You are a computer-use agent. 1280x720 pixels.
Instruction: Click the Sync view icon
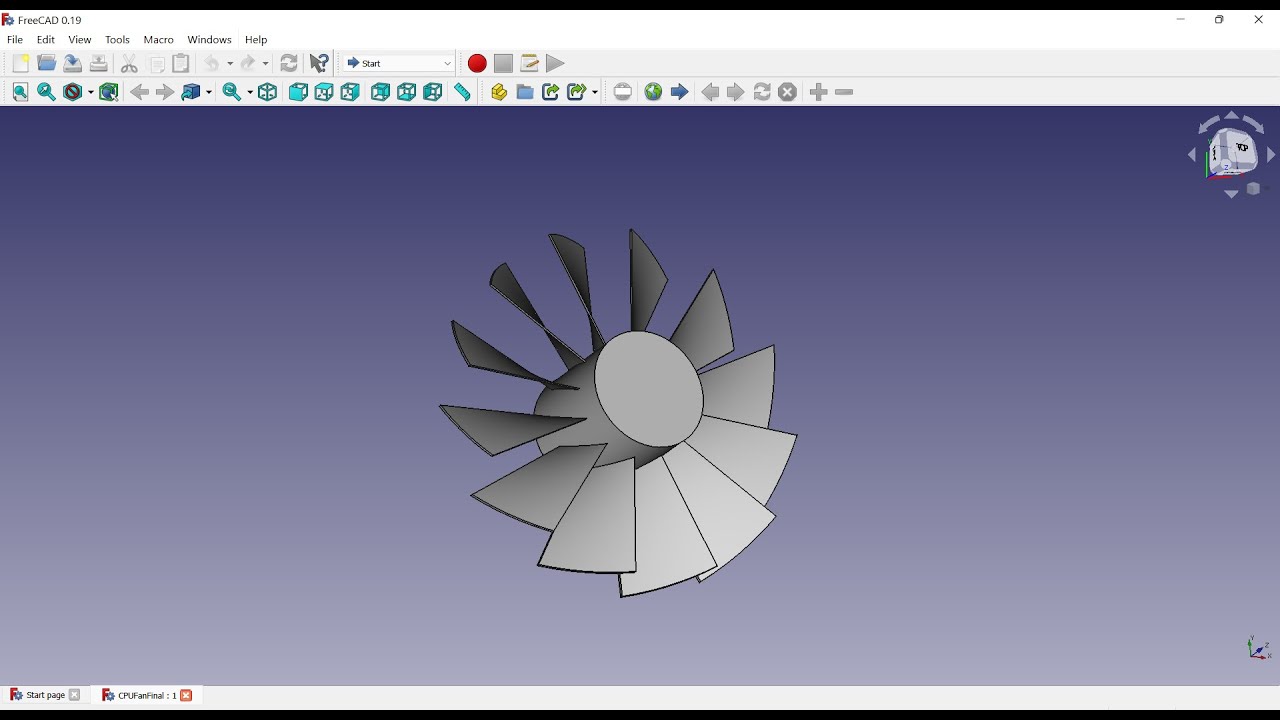(x=231, y=92)
